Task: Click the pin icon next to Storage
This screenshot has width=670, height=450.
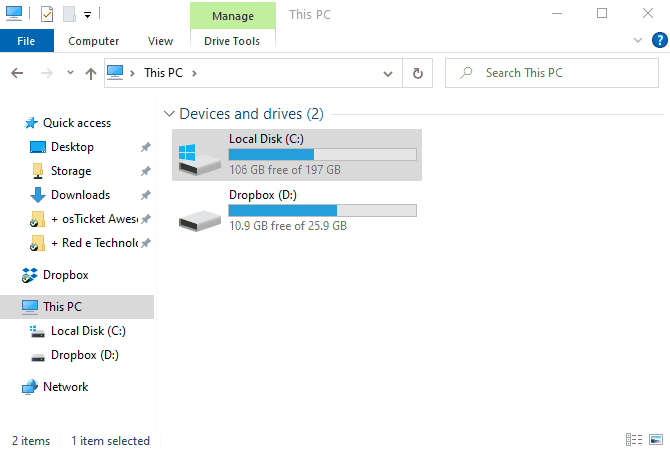Action: click(x=146, y=171)
